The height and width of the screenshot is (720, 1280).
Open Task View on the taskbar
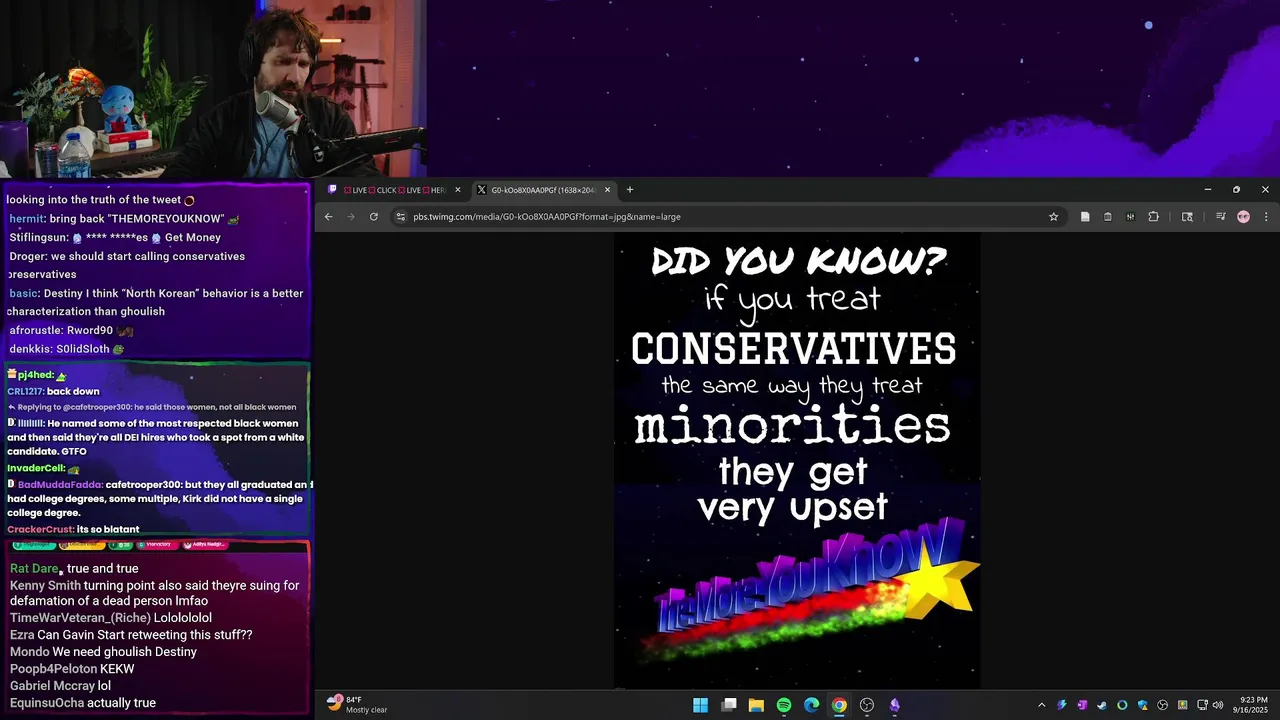[729, 705]
